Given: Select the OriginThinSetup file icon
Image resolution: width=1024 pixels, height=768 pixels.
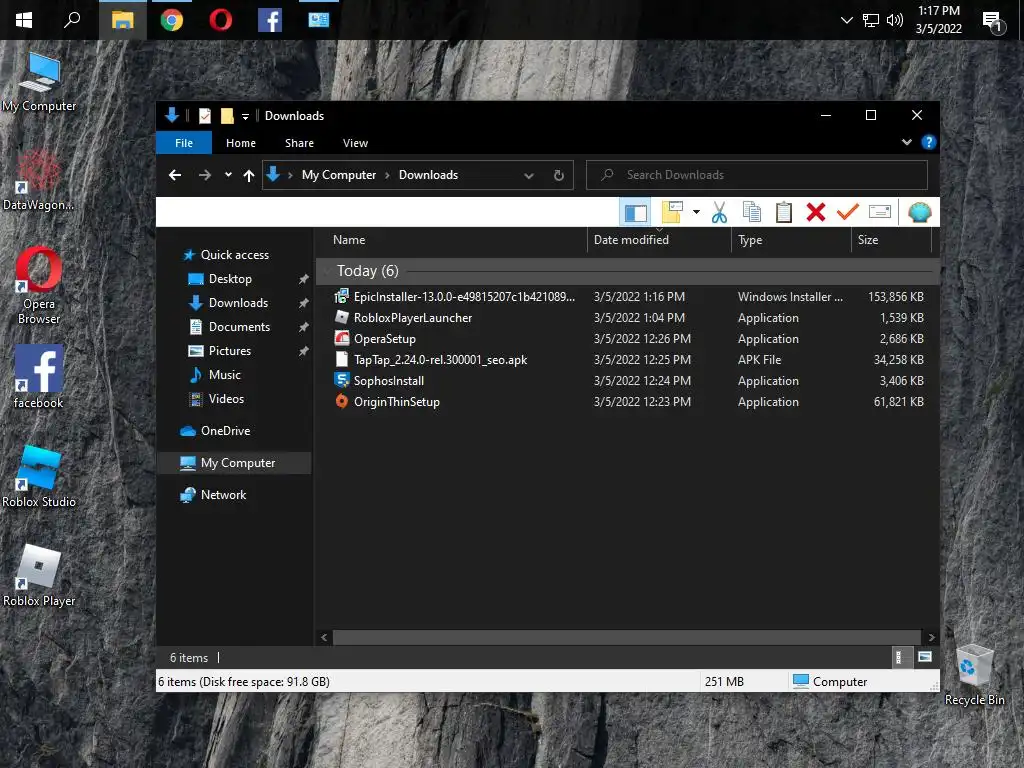Looking at the screenshot, I should click(342, 401).
